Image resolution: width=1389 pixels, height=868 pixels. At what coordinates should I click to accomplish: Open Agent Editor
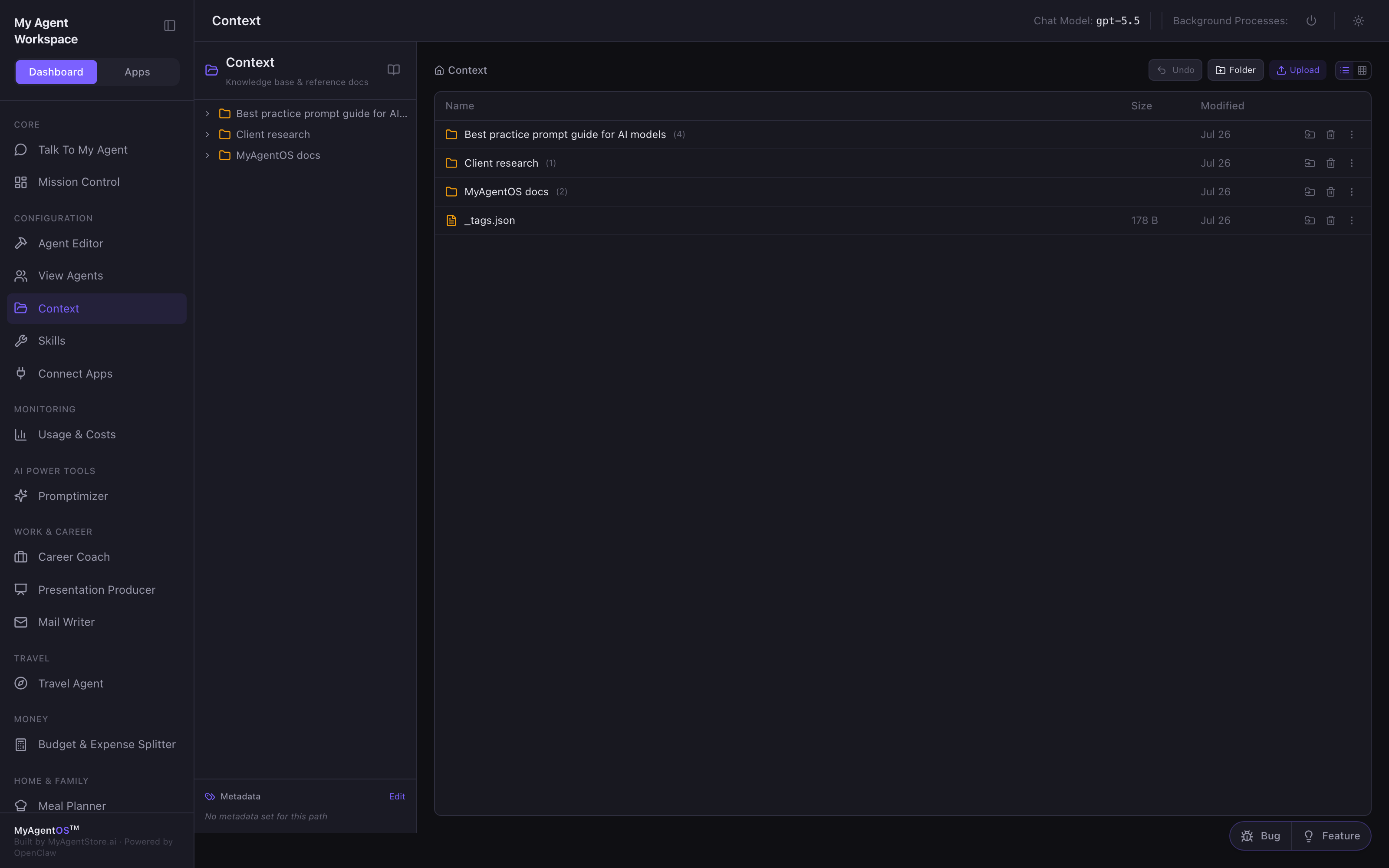click(96, 243)
